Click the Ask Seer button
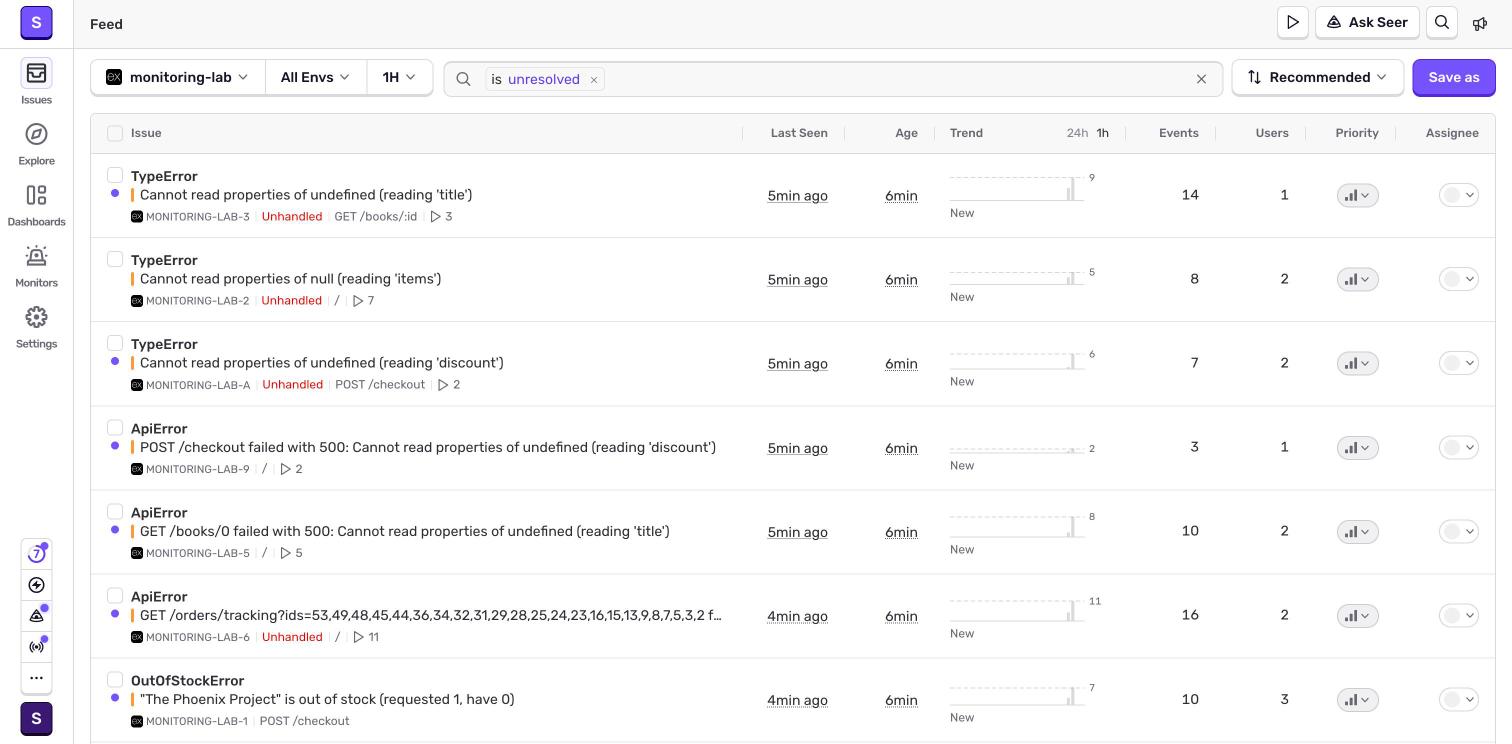 (1367, 22)
